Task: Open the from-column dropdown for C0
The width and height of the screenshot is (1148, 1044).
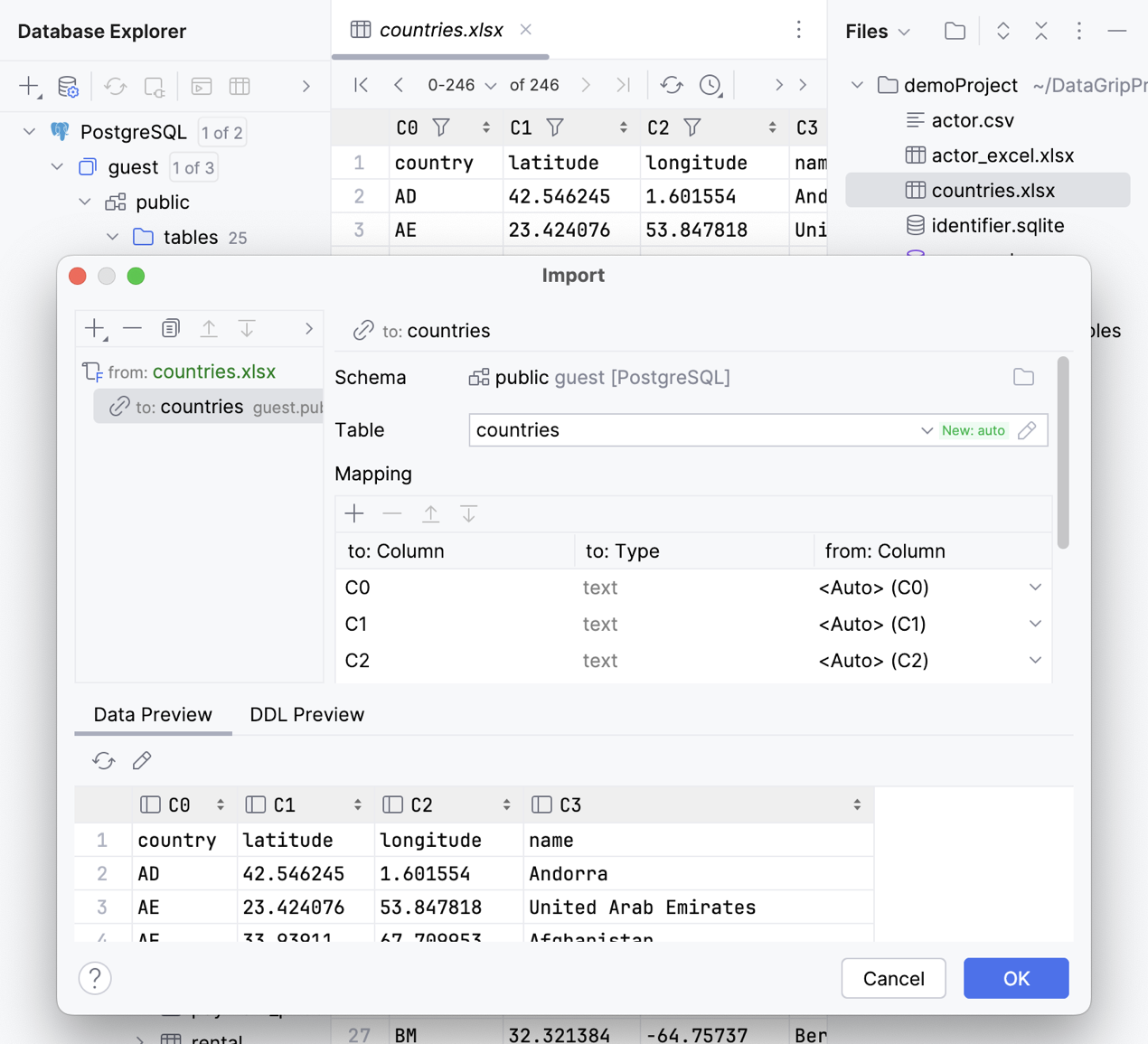Action: pyautogui.click(x=1035, y=588)
